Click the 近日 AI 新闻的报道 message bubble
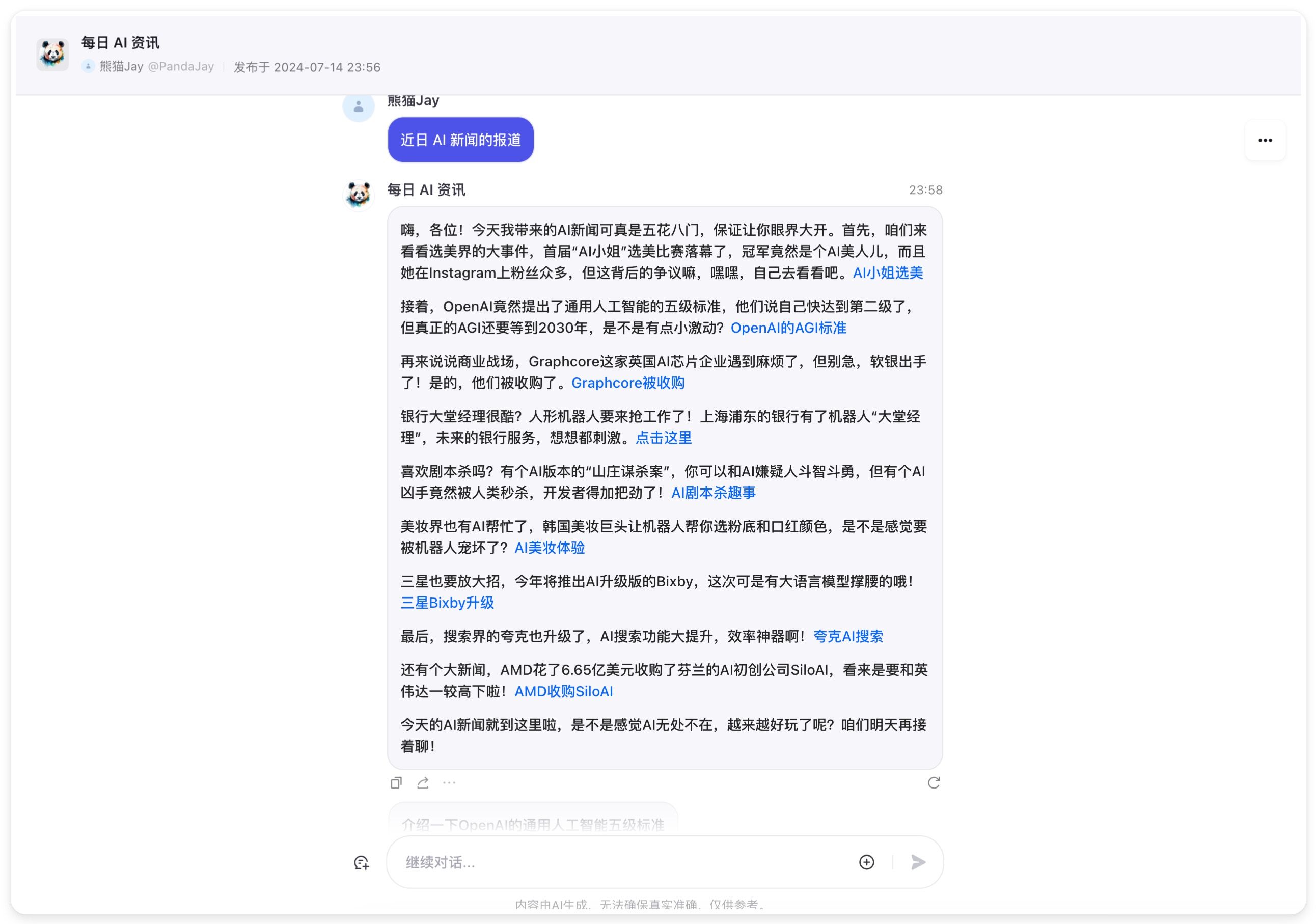The width and height of the screenshot is (1316, 924). 460,140
